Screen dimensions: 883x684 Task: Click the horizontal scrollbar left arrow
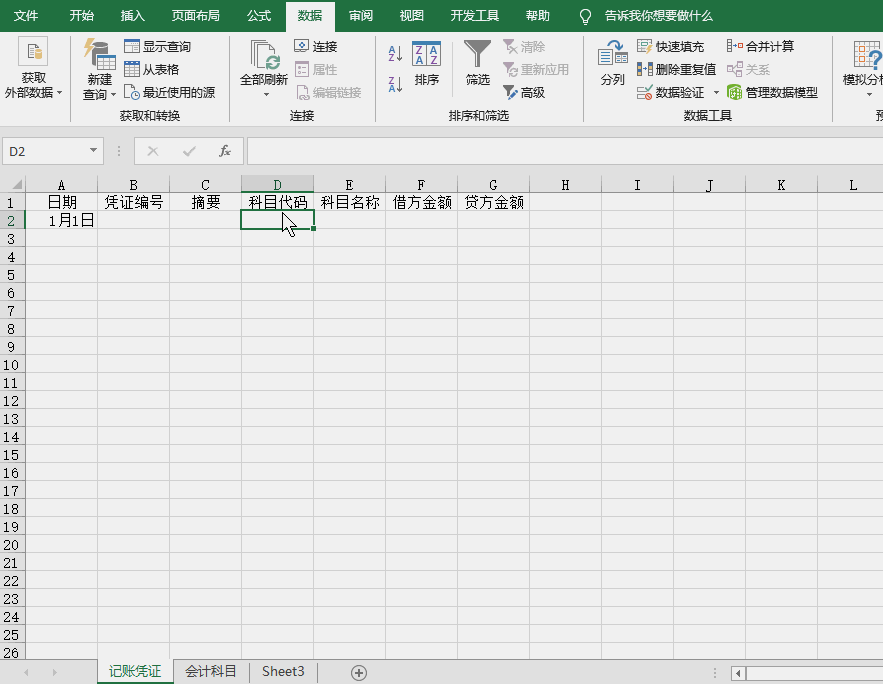click(x=738, y=673)
